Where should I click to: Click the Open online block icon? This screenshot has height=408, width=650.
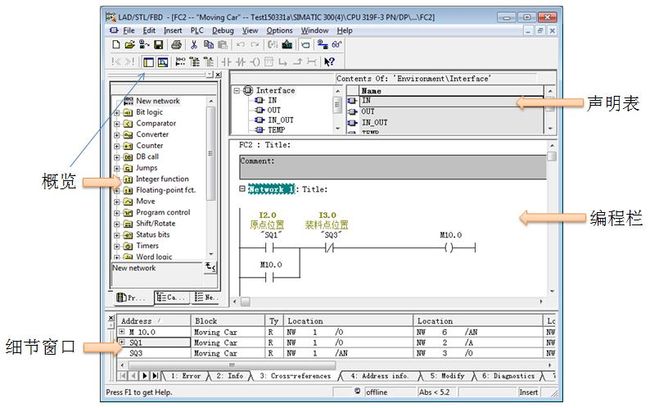(144, 44)
